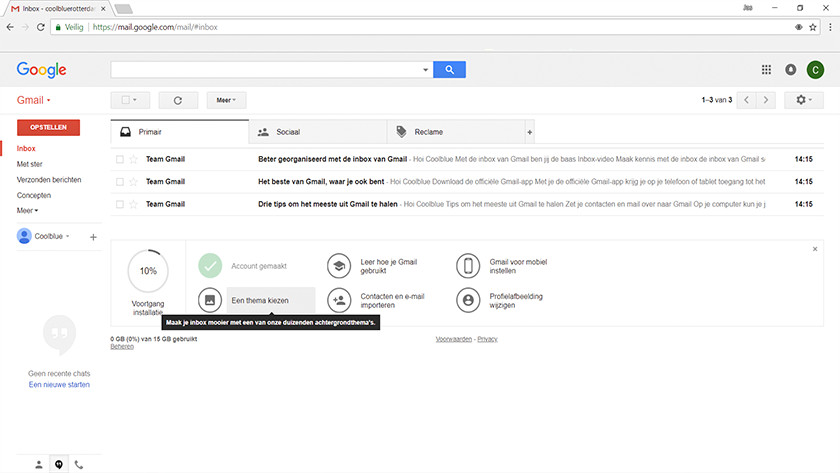Switch to the Sociaal tab
Image resolution: width=840 pixels, height=473 pixels.
pos(317,132)
